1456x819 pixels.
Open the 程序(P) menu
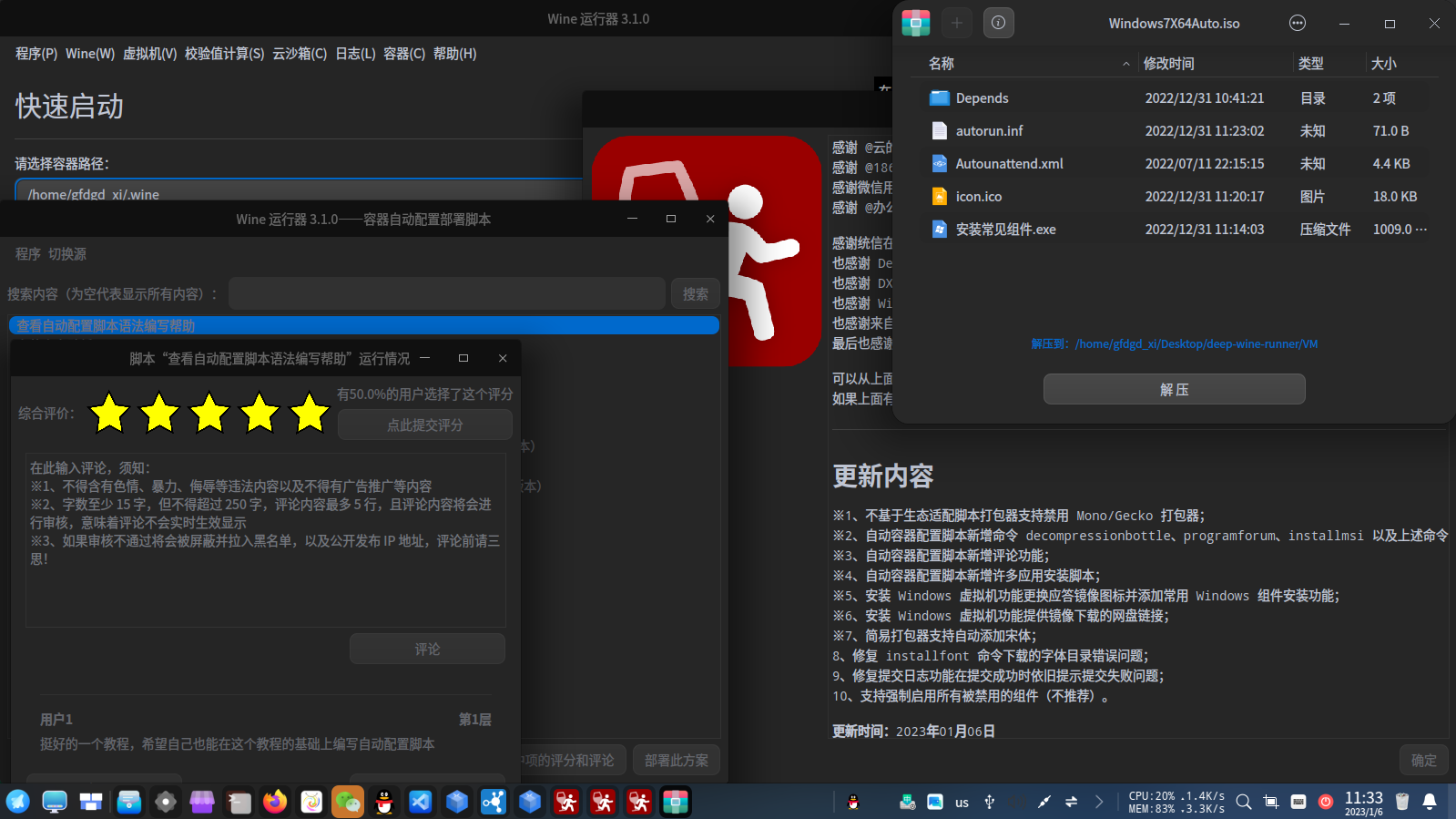click(x=36, y=54)
